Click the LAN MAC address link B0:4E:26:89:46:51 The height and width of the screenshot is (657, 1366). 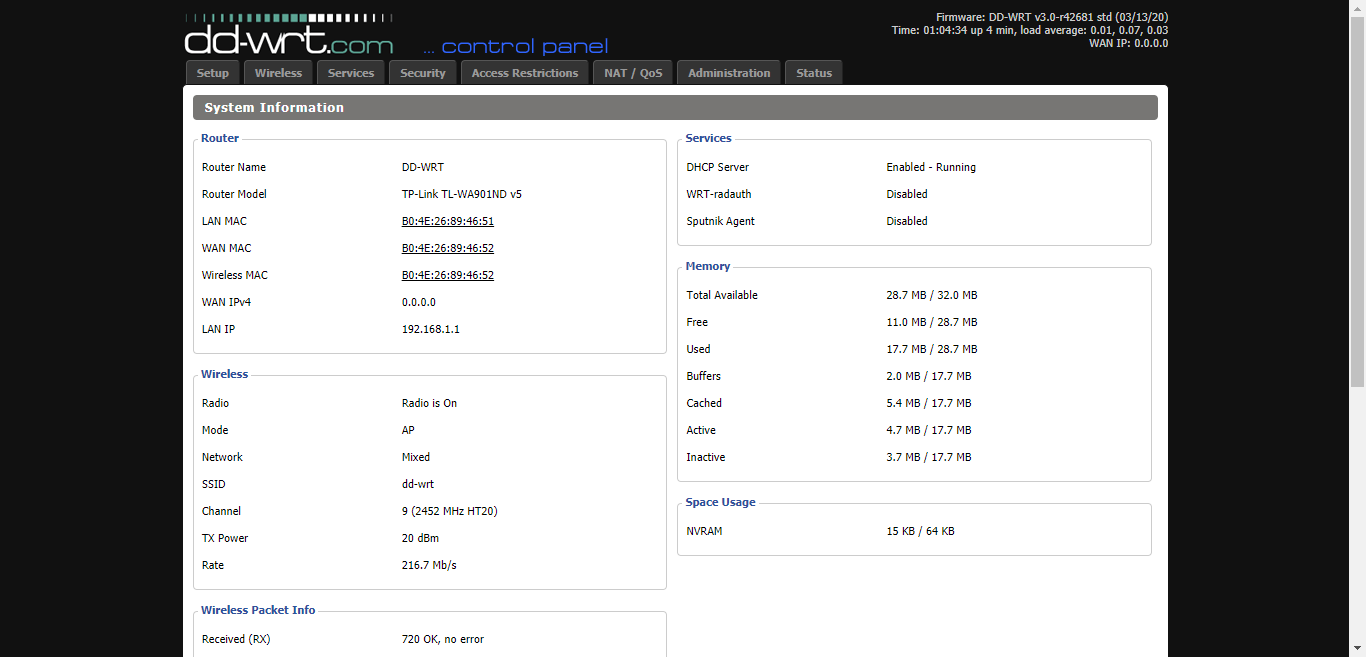coord(448,221)
